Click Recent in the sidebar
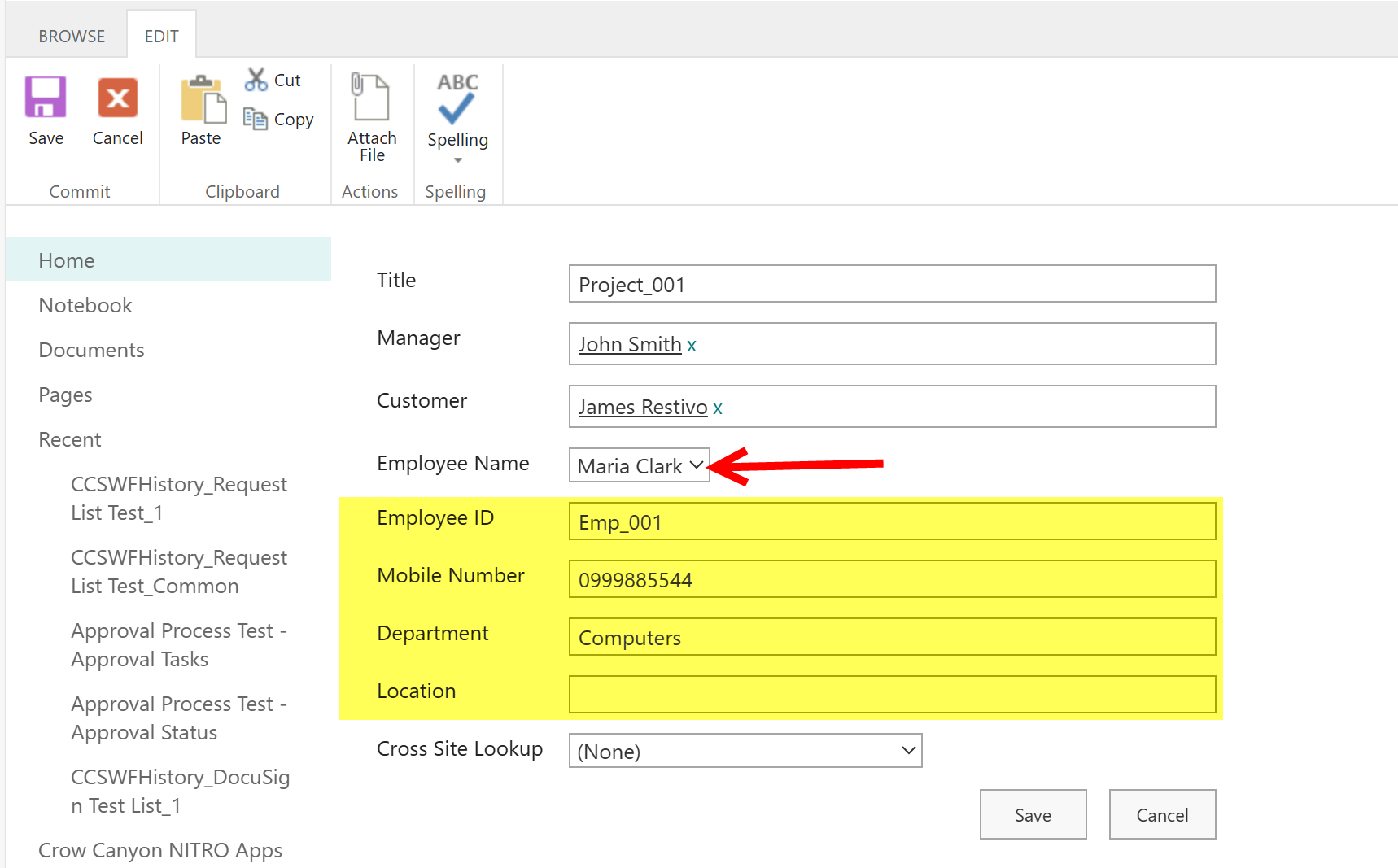The height and width of the screenshot is (868, 1398). (x=70, y=439)
